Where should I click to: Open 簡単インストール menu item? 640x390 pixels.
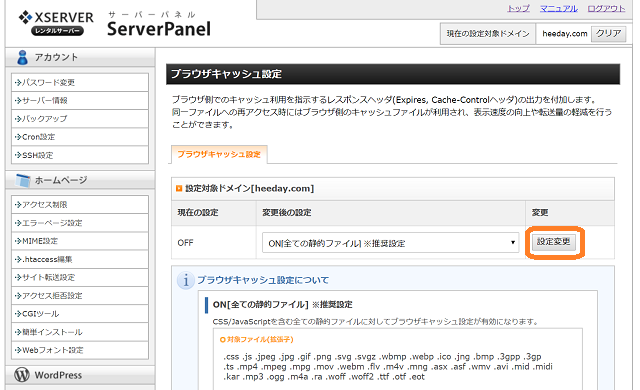click(80, 332)
